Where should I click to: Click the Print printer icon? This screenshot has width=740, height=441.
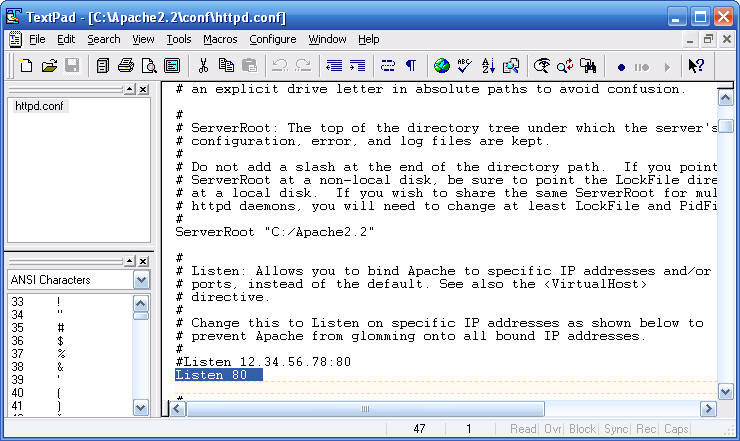126,66
